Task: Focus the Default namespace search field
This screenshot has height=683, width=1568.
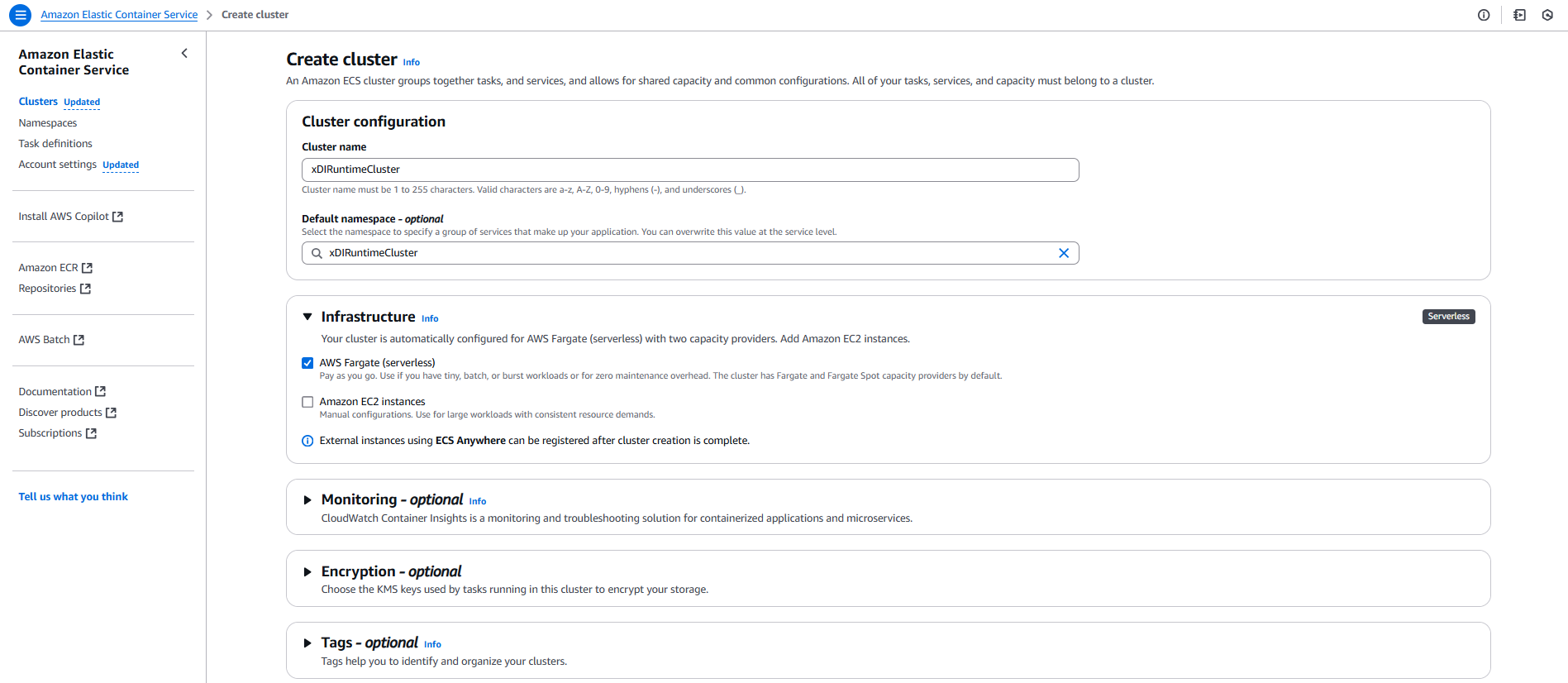Action: pyautogui.click(x=690, y=253)
